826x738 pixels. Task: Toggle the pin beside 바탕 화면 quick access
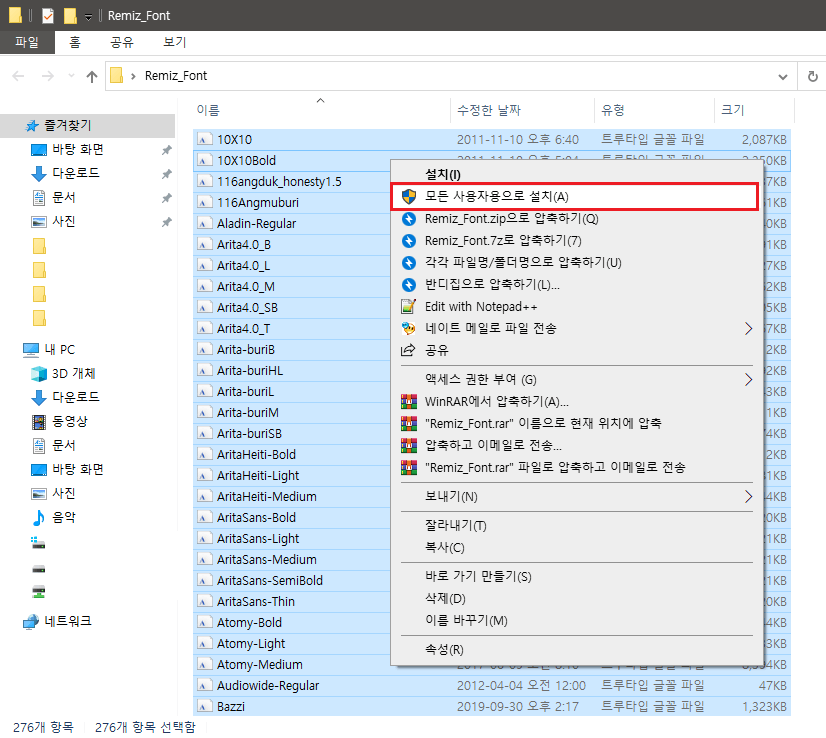click(166, 150)
